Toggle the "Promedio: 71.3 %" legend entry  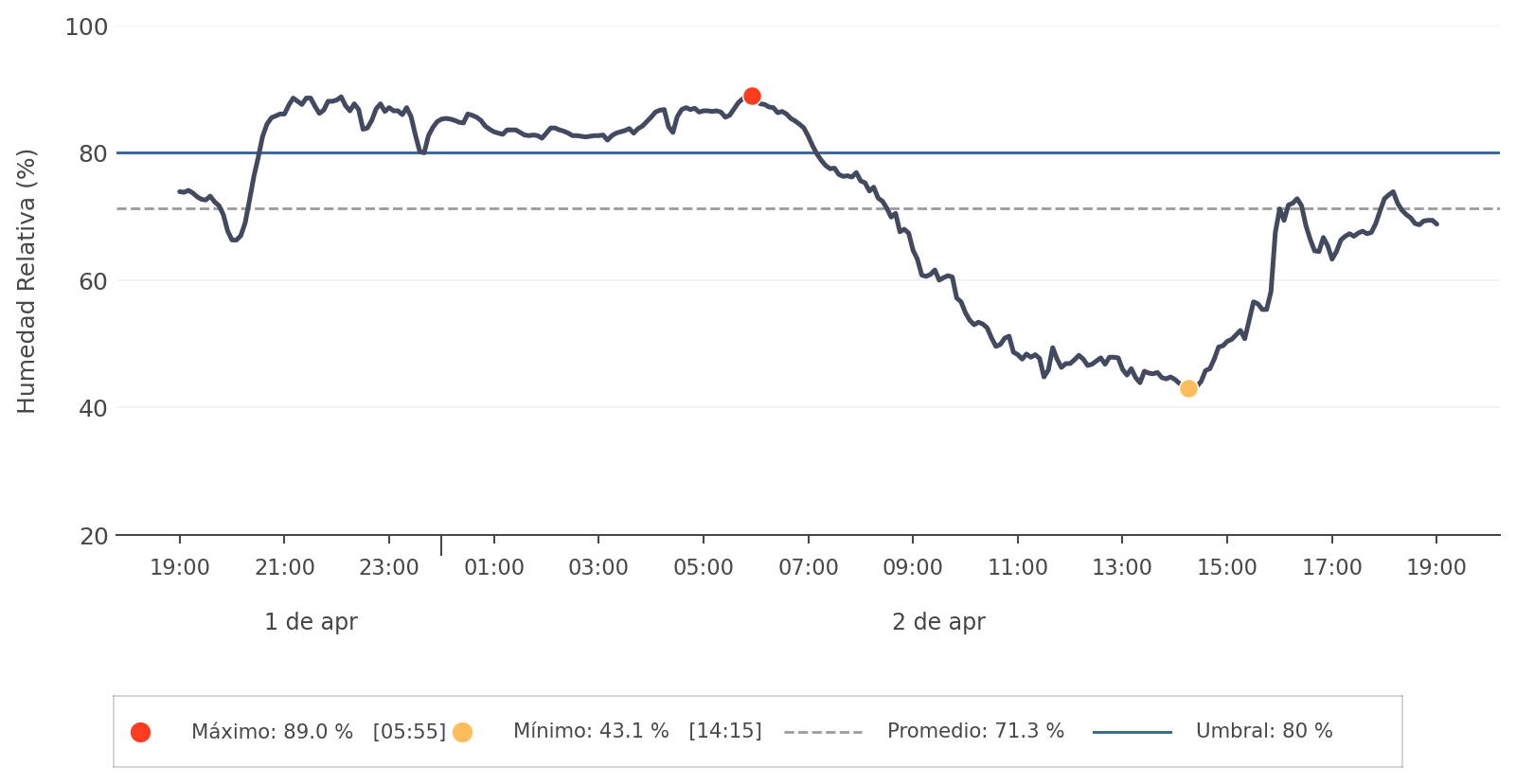(x=975, y=732)
